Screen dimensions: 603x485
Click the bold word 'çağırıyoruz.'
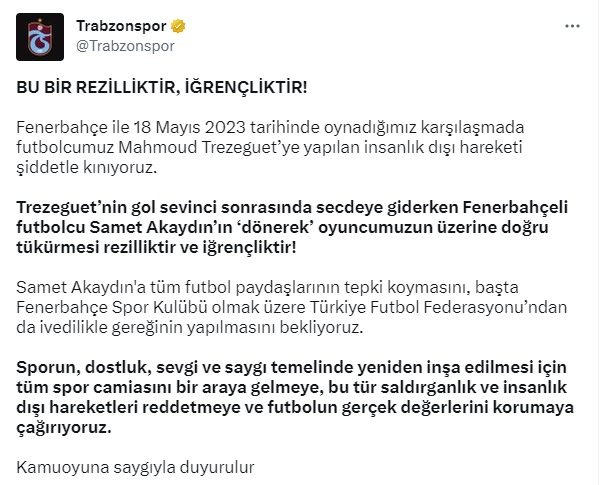click(x=64, y=427)
